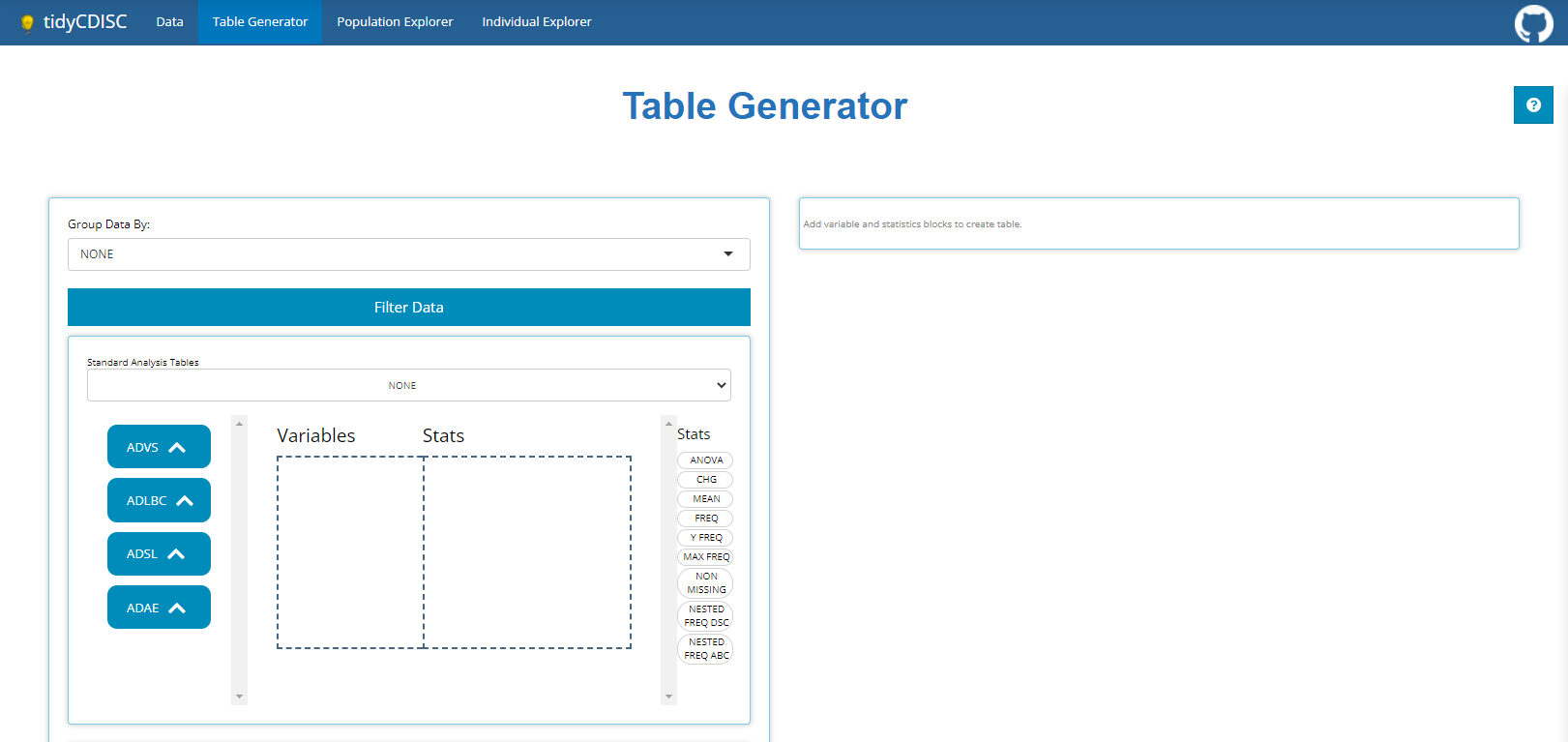Open the Group Data By dropdown
Screen dimensions: 1568x742
[x=408, y=254]
